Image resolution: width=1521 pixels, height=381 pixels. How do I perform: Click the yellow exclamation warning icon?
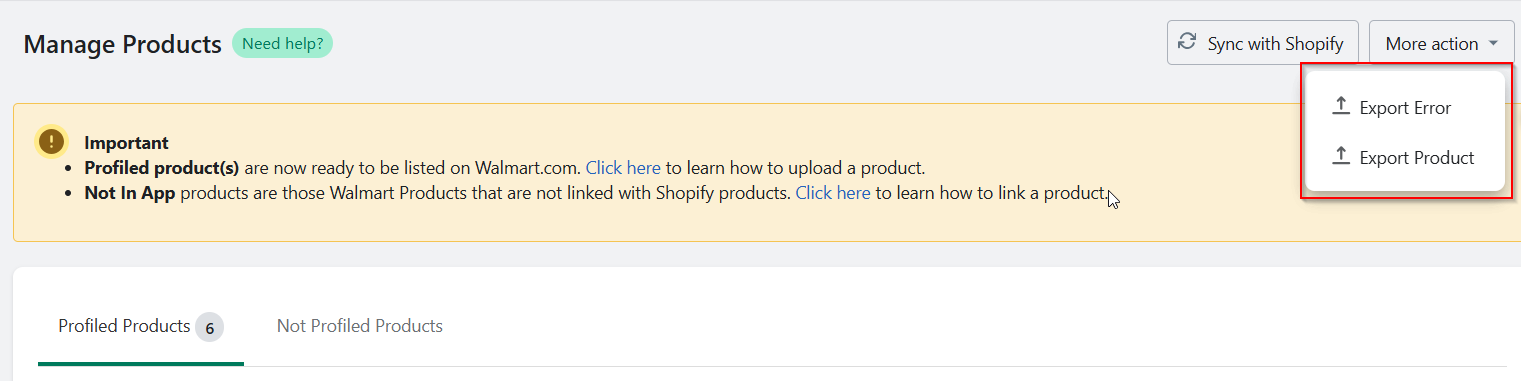click(x=51, y=141)
